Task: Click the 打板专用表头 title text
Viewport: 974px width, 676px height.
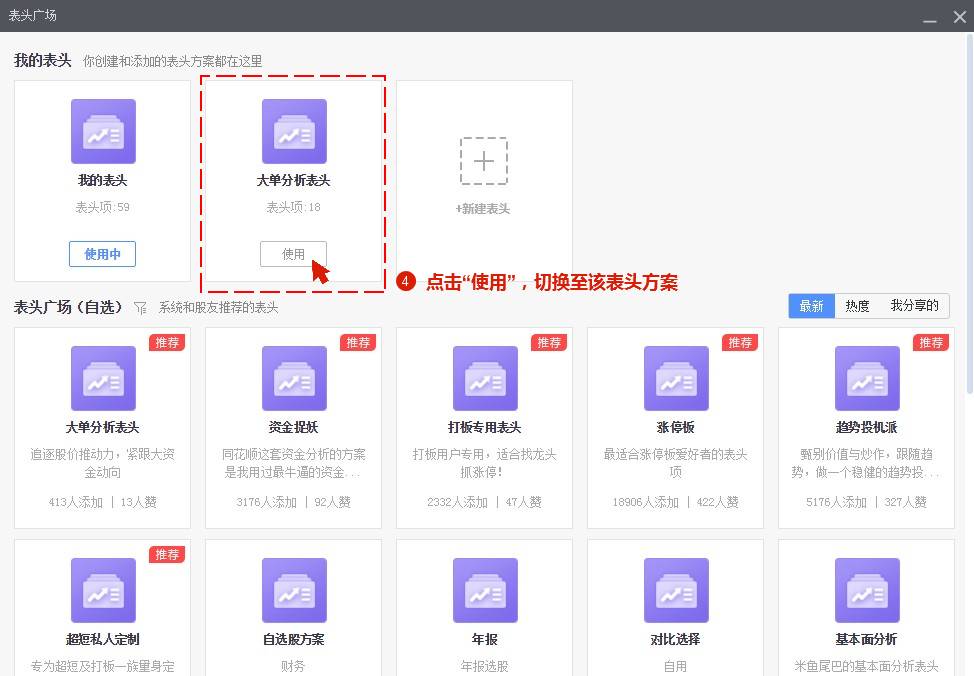Action: coord(485,427)
